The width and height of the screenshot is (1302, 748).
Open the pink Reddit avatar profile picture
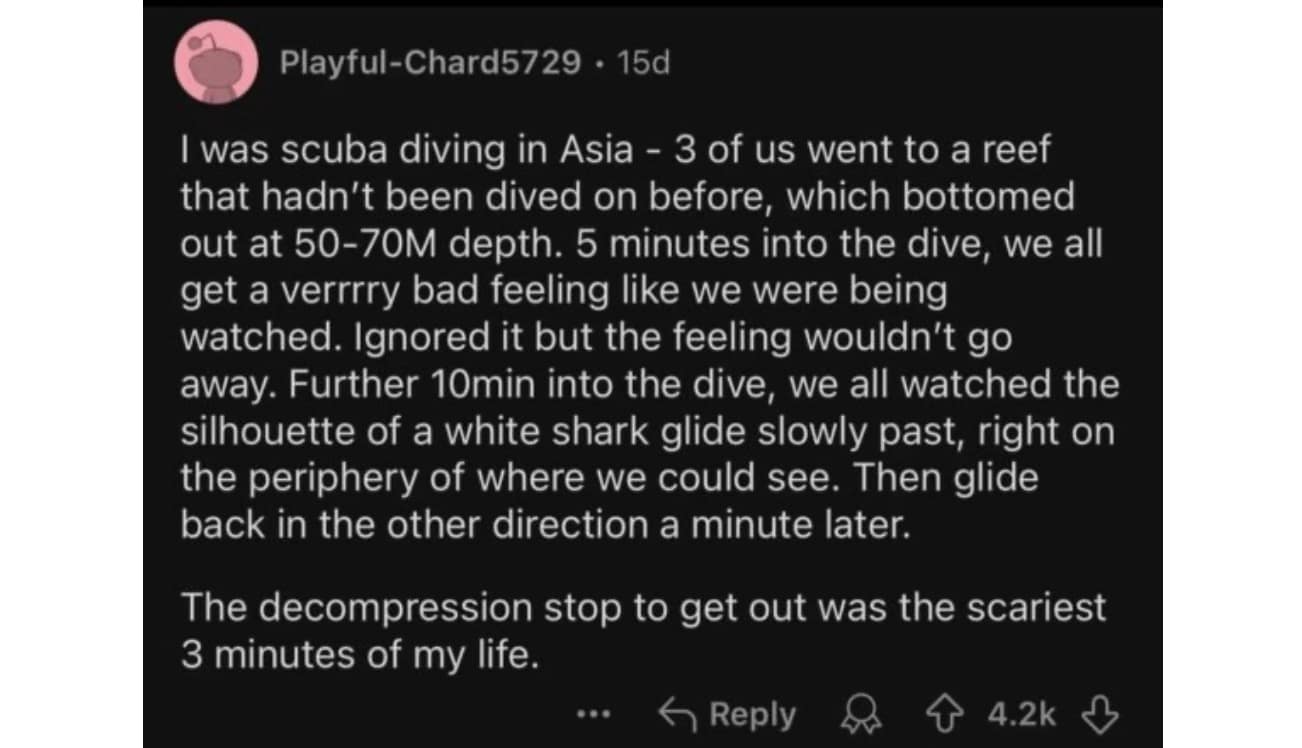(217, 62)
